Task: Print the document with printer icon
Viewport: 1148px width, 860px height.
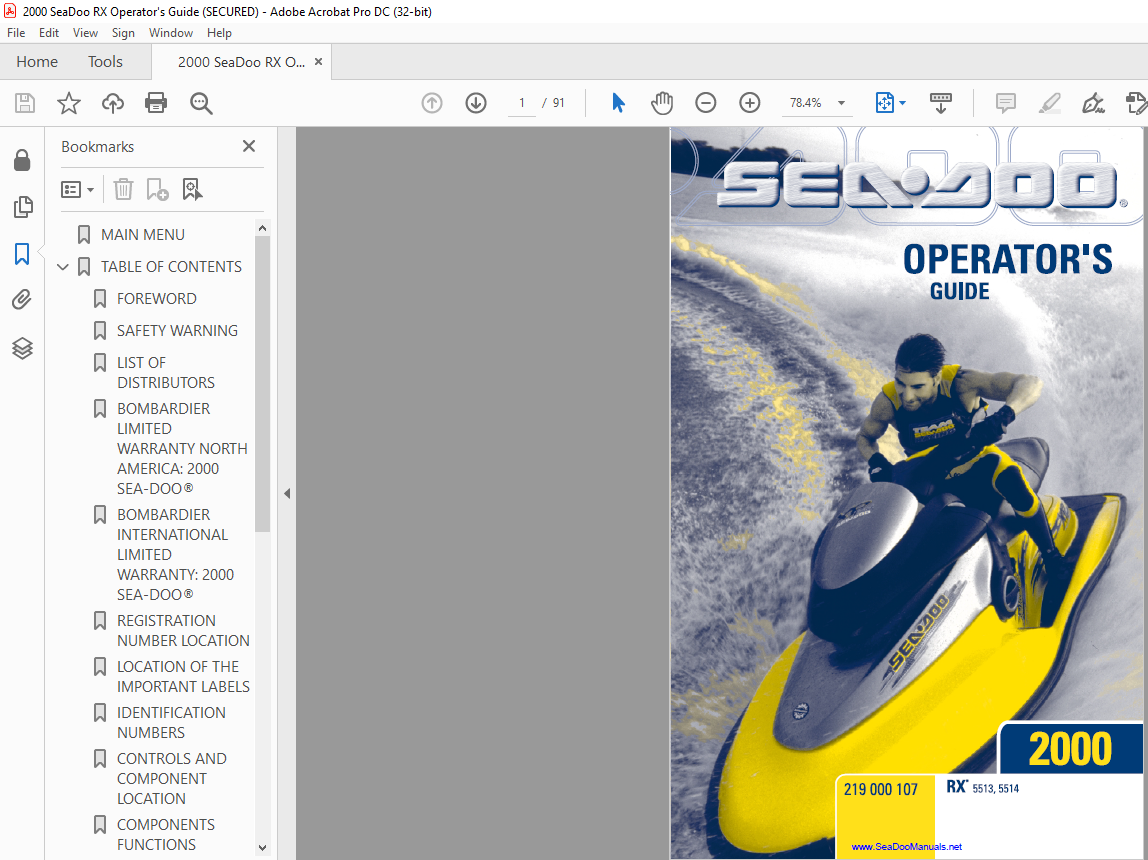Action: [156, 103]
